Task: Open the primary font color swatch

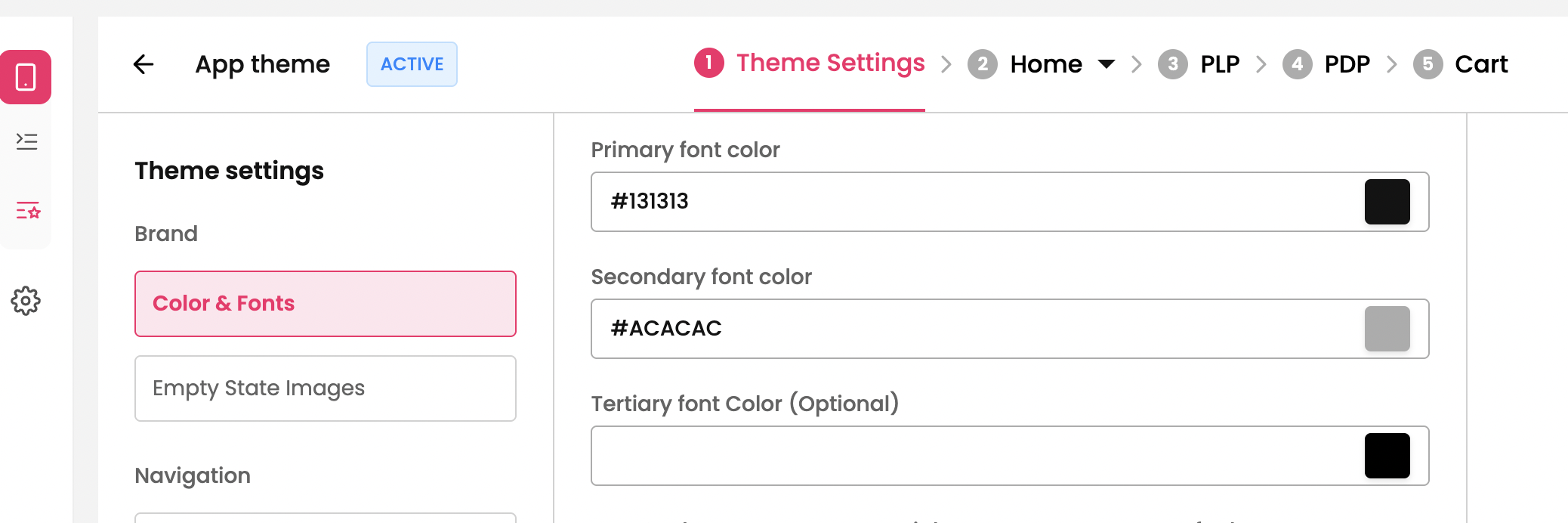Action: coord(1387,202)
